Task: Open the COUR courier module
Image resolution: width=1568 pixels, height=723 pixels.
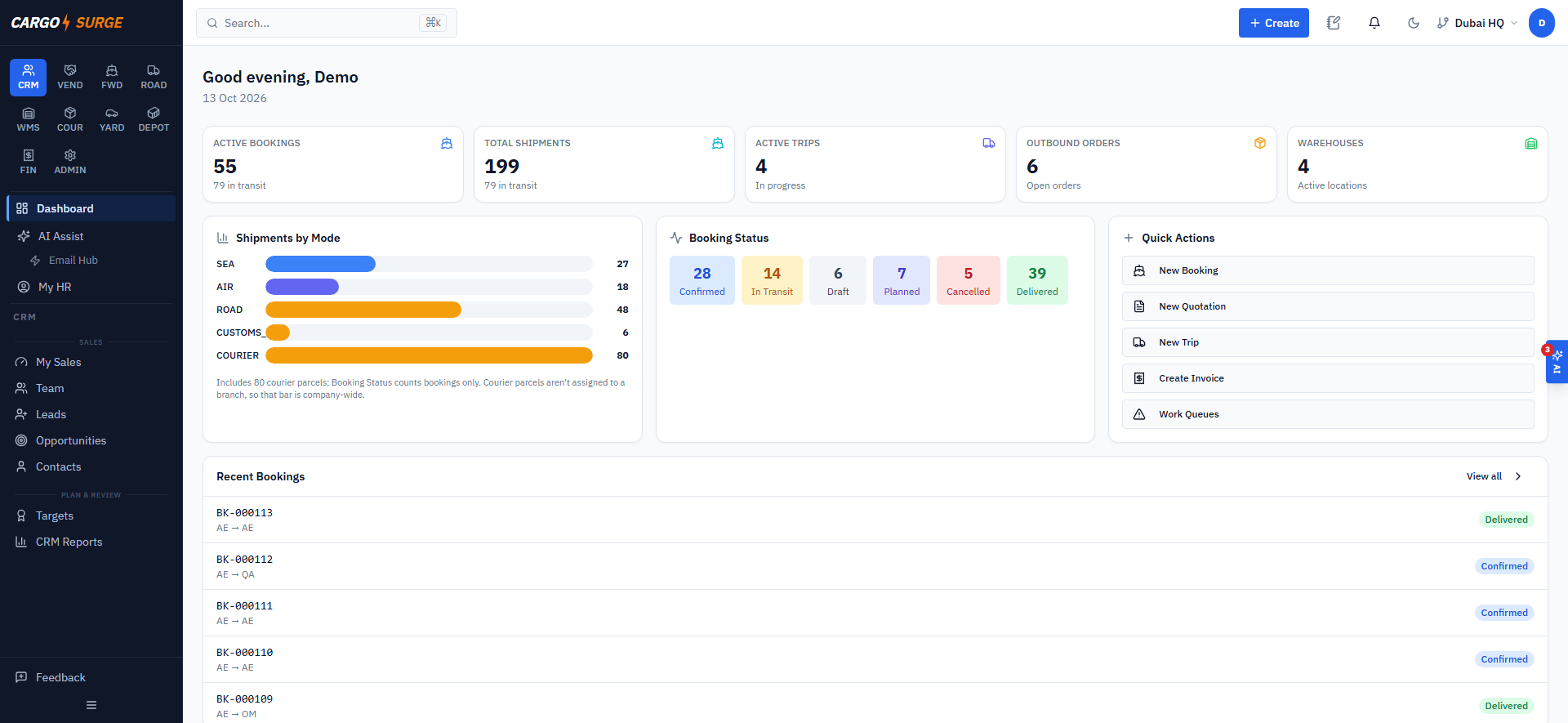Action: tap(70, 120)
